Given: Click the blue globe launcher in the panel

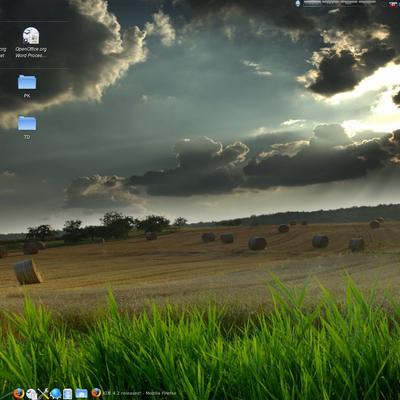Looking at the screenshot, I should tap(55, 394).
